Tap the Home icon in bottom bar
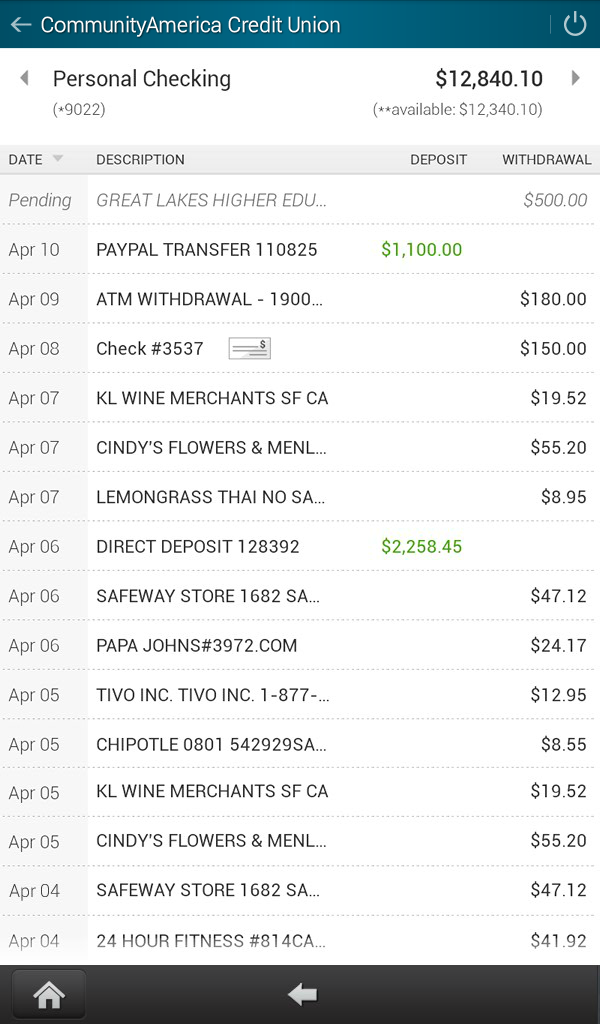Viewport: 600px width, 1024px height. tap(49, 994)
